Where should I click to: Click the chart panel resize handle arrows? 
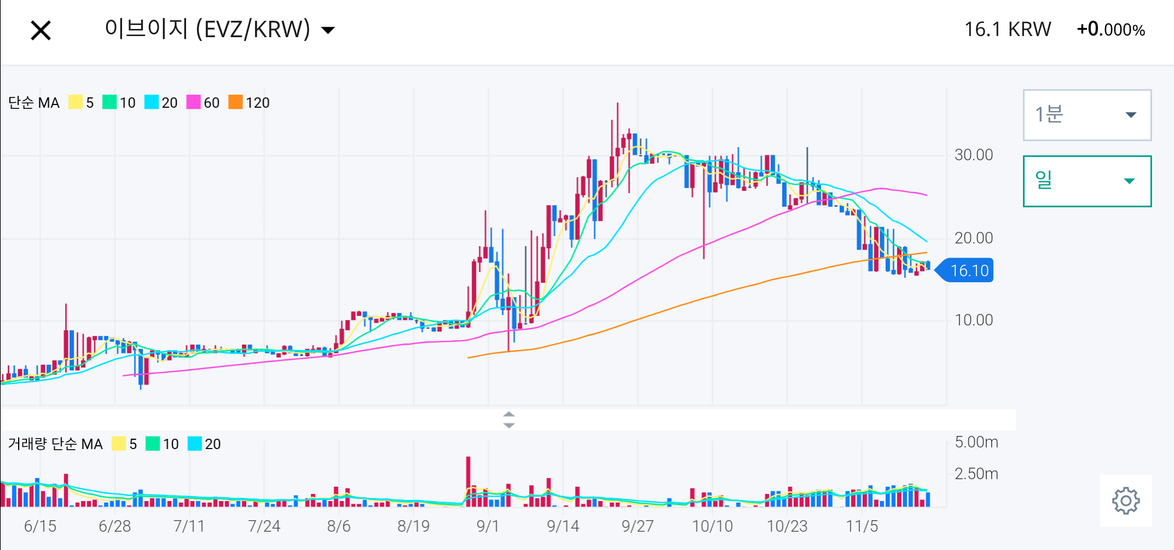pyautogui.click(x=508, y=419)
